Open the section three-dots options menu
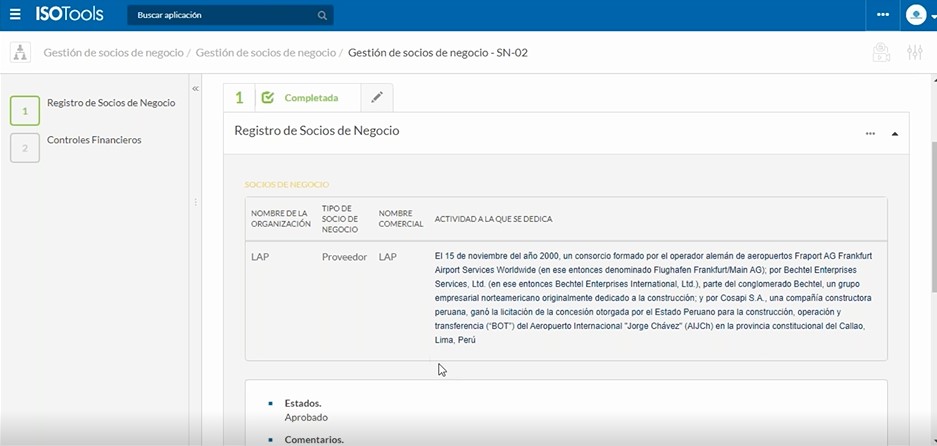Screen dimensions: 937x446 coord(870,133)
